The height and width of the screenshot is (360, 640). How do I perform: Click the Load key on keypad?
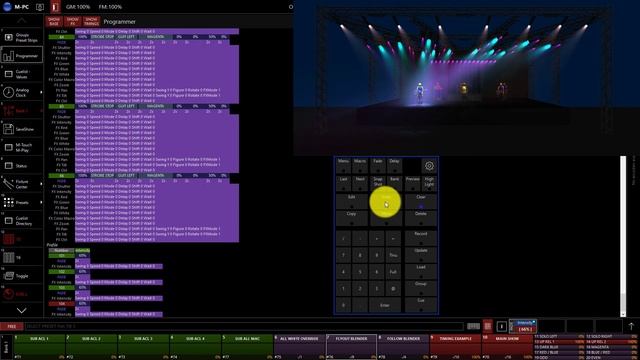(421, 271)
